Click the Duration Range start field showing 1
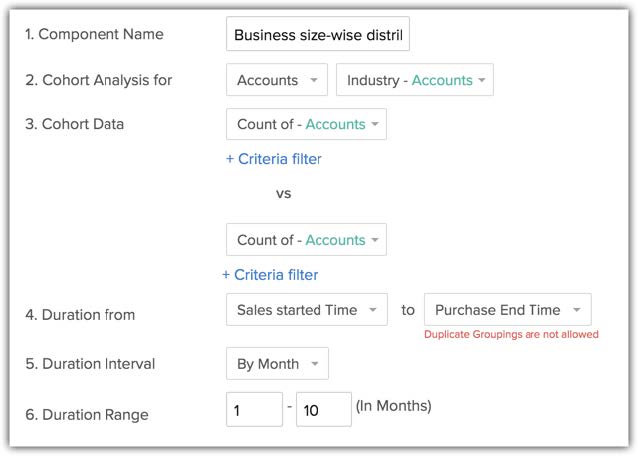 pyautogui.click(x=254, y=409)
